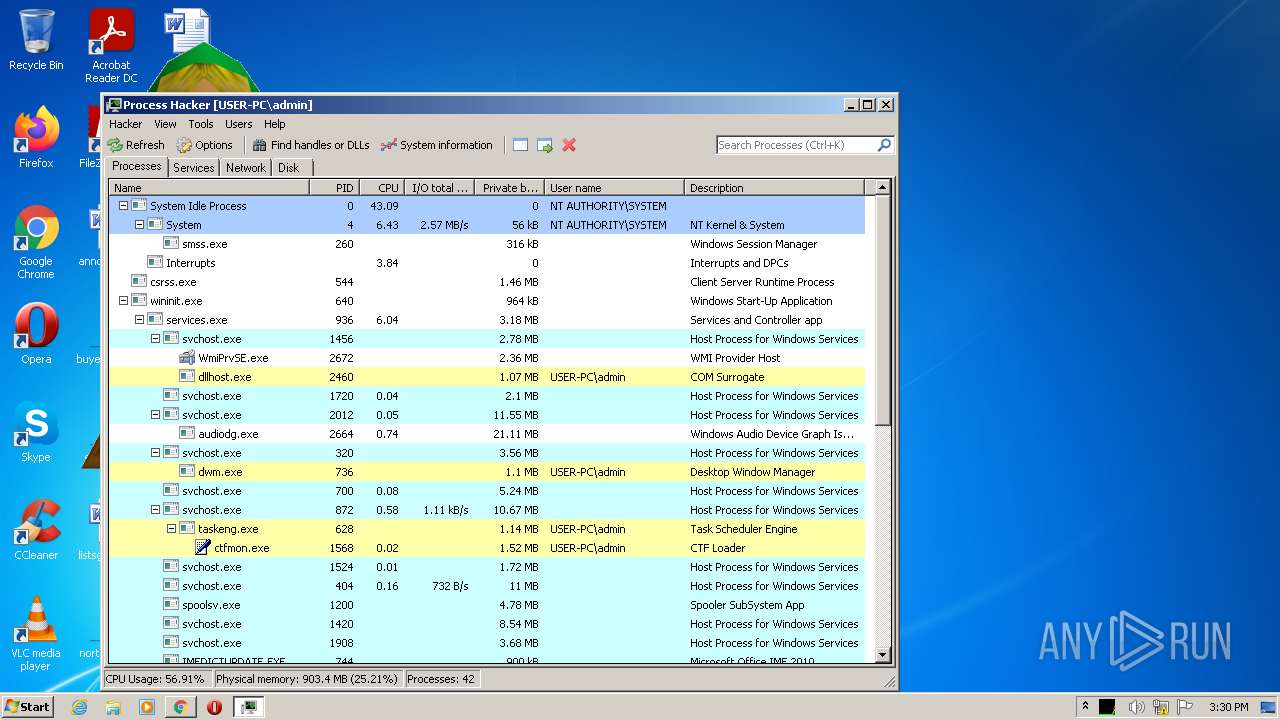Select the Interrupts row

[x=486, y=263]
